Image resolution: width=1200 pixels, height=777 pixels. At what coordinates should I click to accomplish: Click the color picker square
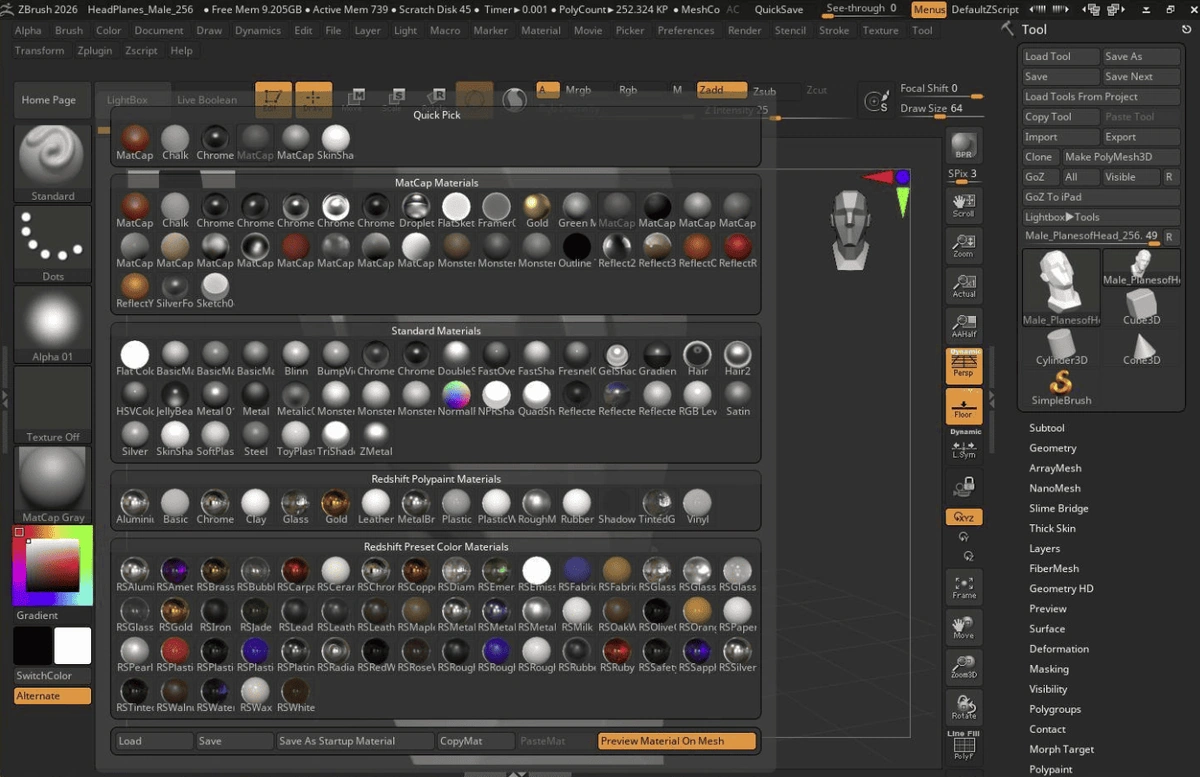pos(52,565)
